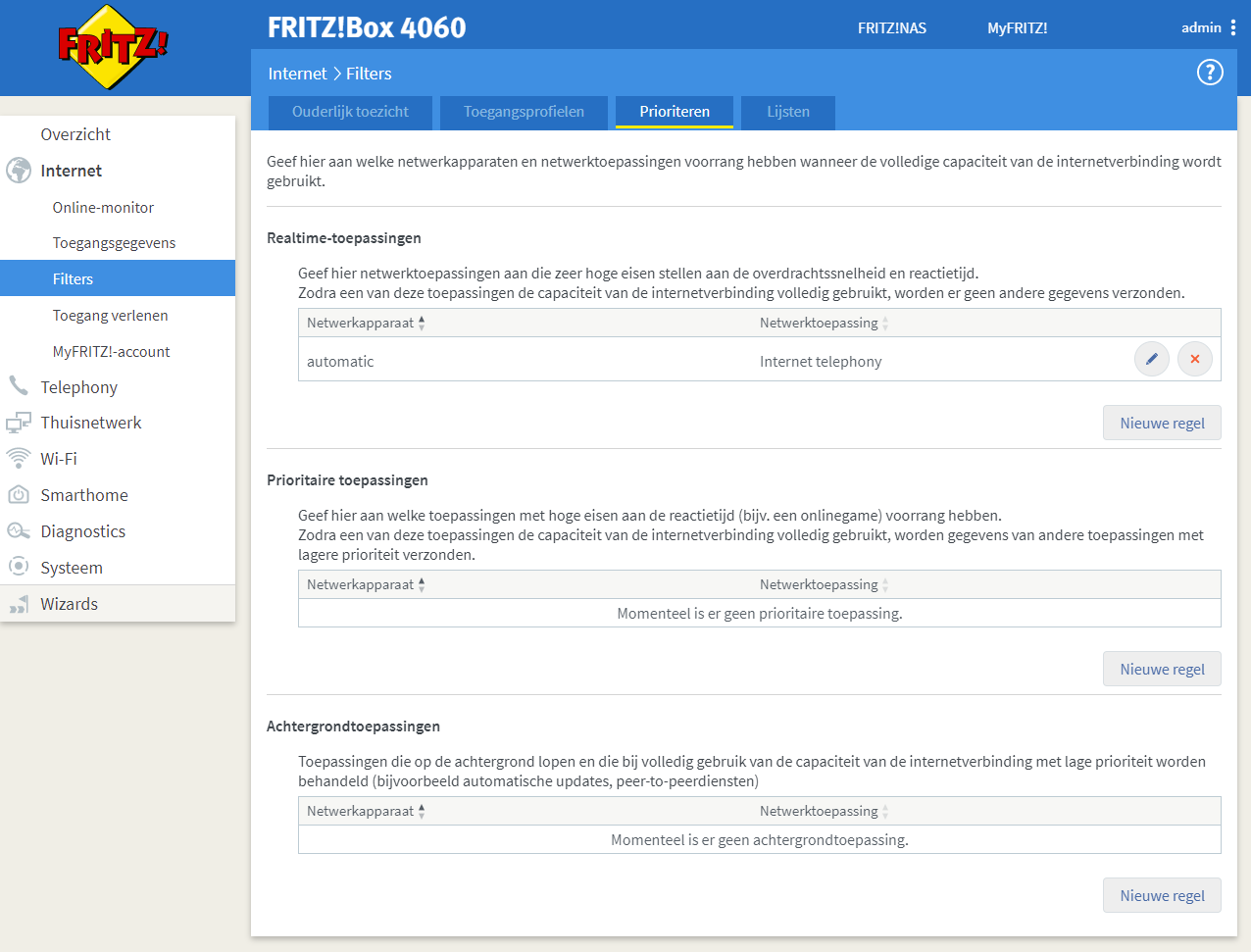Select the Prioriteren tab
This screenshot has height=952, width=1251.
(x=675, y=112)
